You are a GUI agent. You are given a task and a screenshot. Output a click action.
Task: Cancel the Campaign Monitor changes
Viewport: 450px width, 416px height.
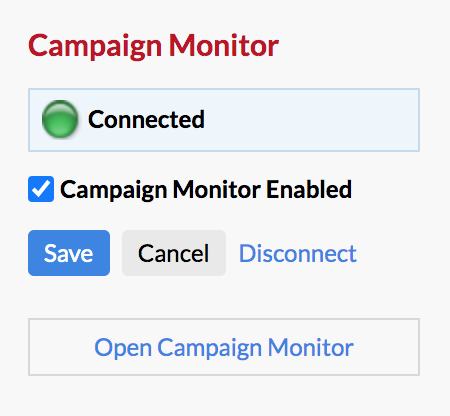[174, 253]
